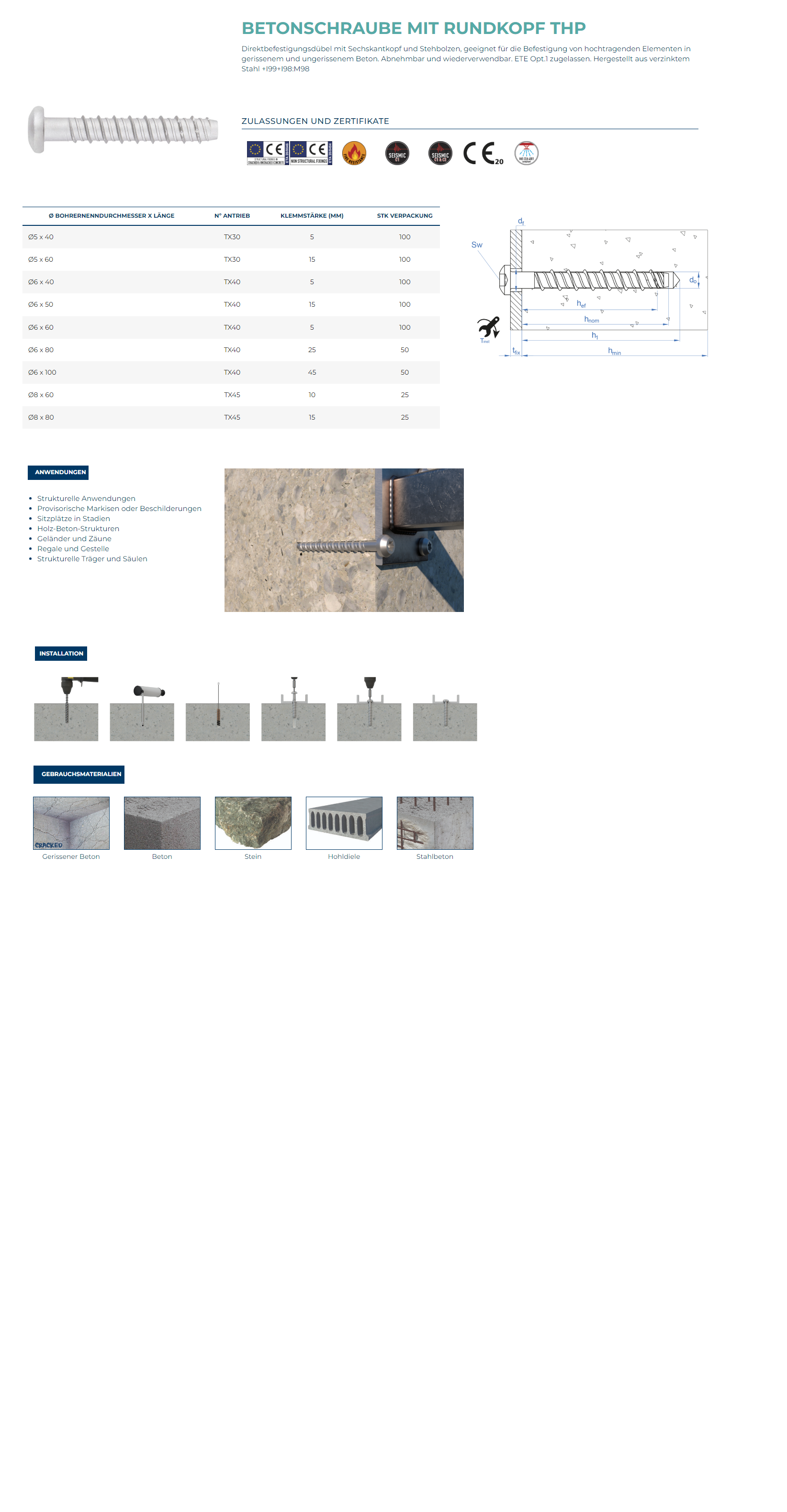
Task: Click the large CE 20 mark
Action: [x=483, y=153]
